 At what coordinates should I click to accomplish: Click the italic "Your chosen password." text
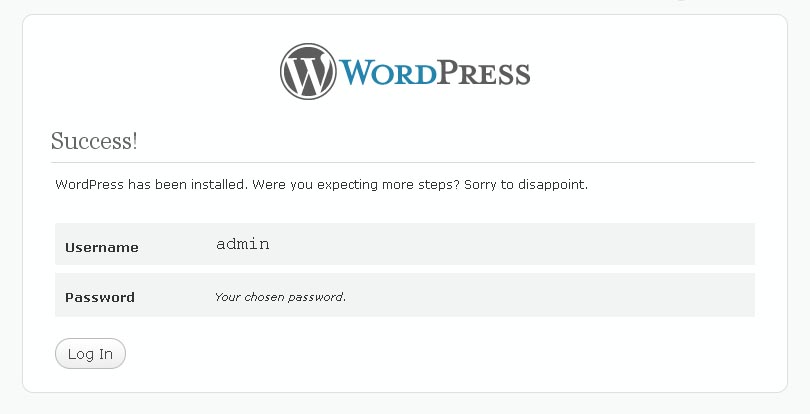tap(280, 297)
